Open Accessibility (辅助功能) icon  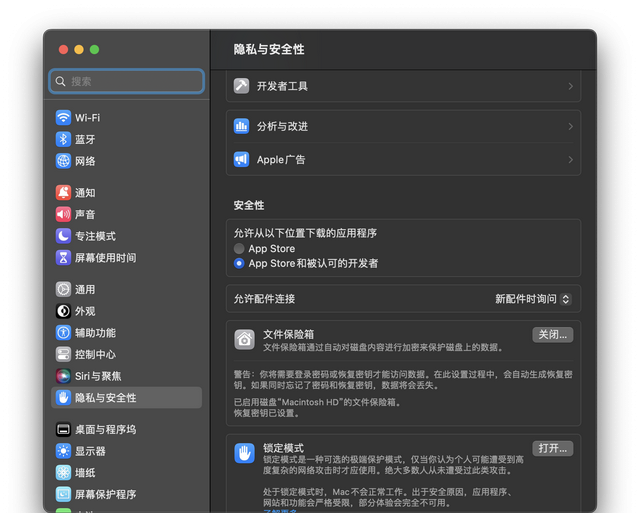pos(63,333)
